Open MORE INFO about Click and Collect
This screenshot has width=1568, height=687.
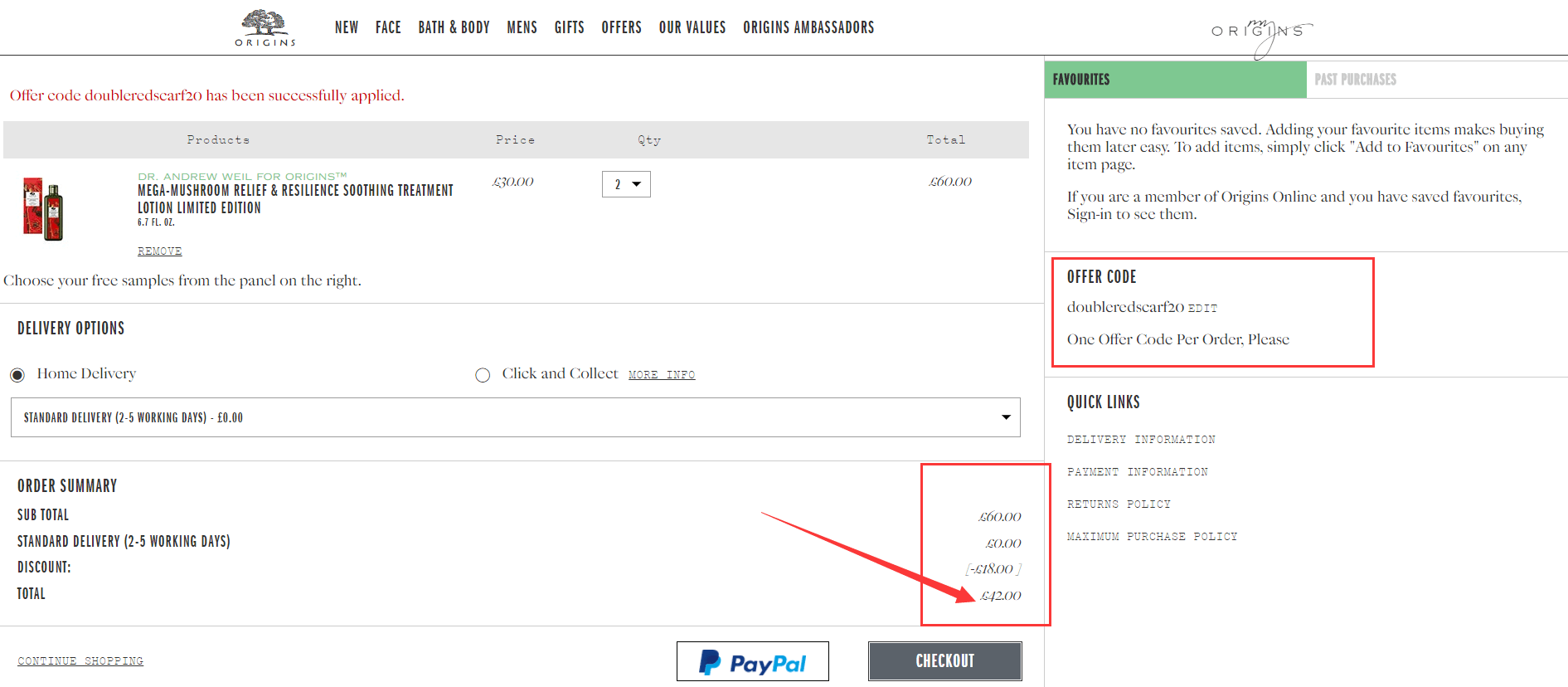662,375
